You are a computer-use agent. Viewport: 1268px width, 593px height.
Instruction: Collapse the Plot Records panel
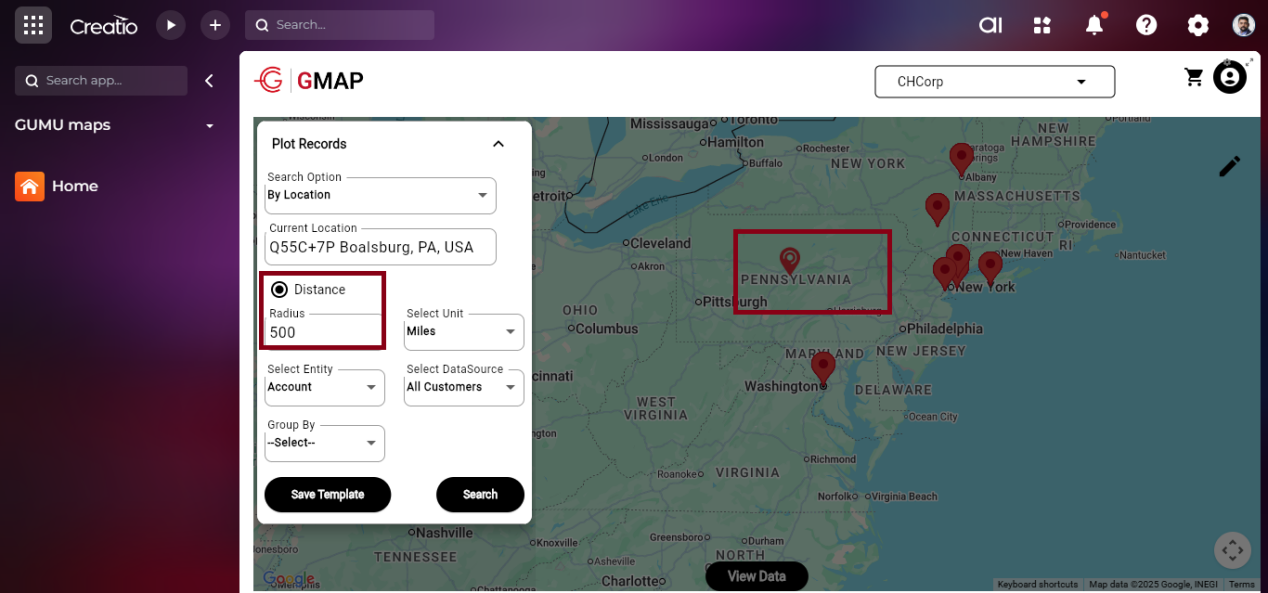tap(498, 144)
